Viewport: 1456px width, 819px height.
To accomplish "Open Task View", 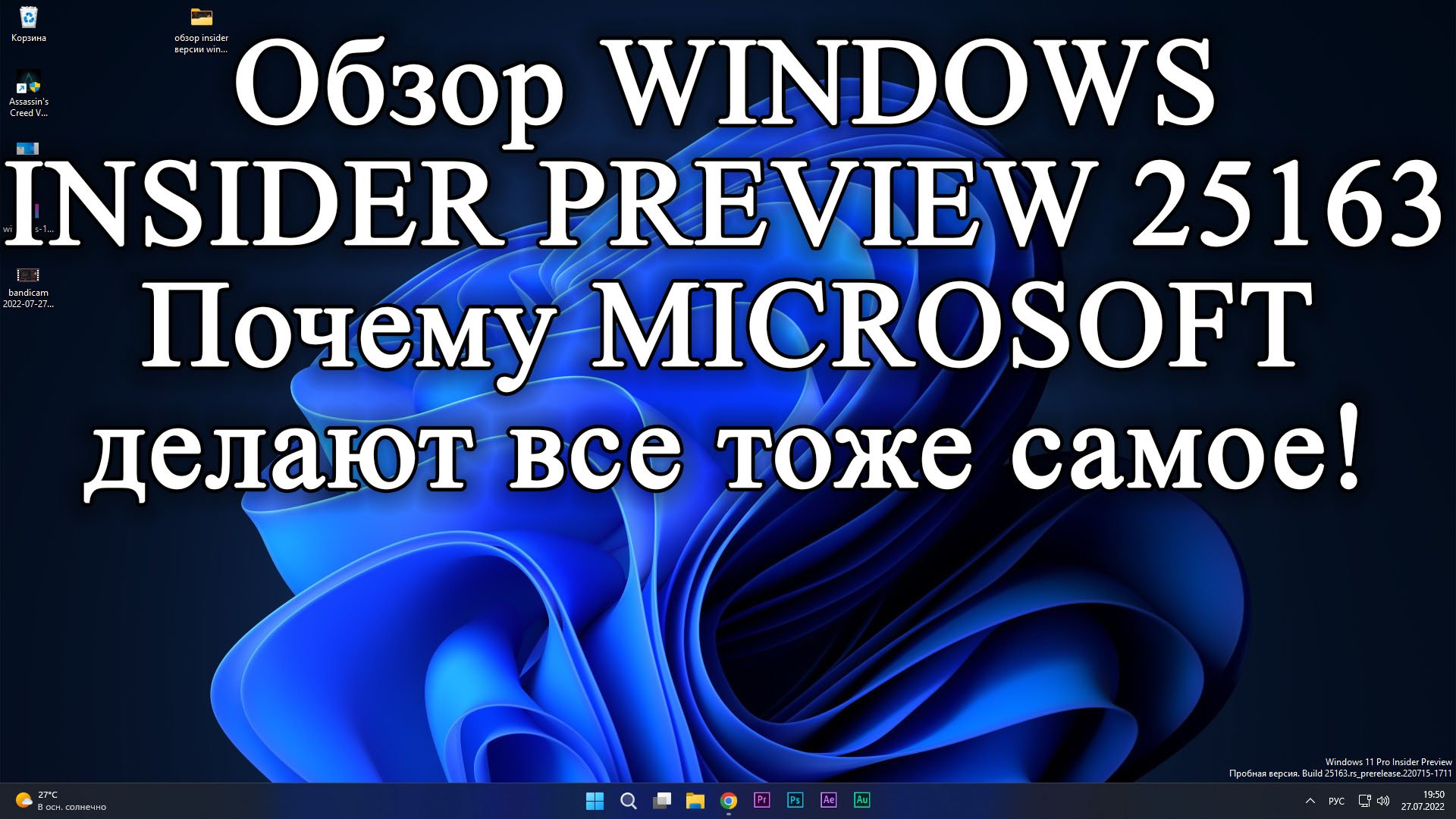I will [662, 801].
